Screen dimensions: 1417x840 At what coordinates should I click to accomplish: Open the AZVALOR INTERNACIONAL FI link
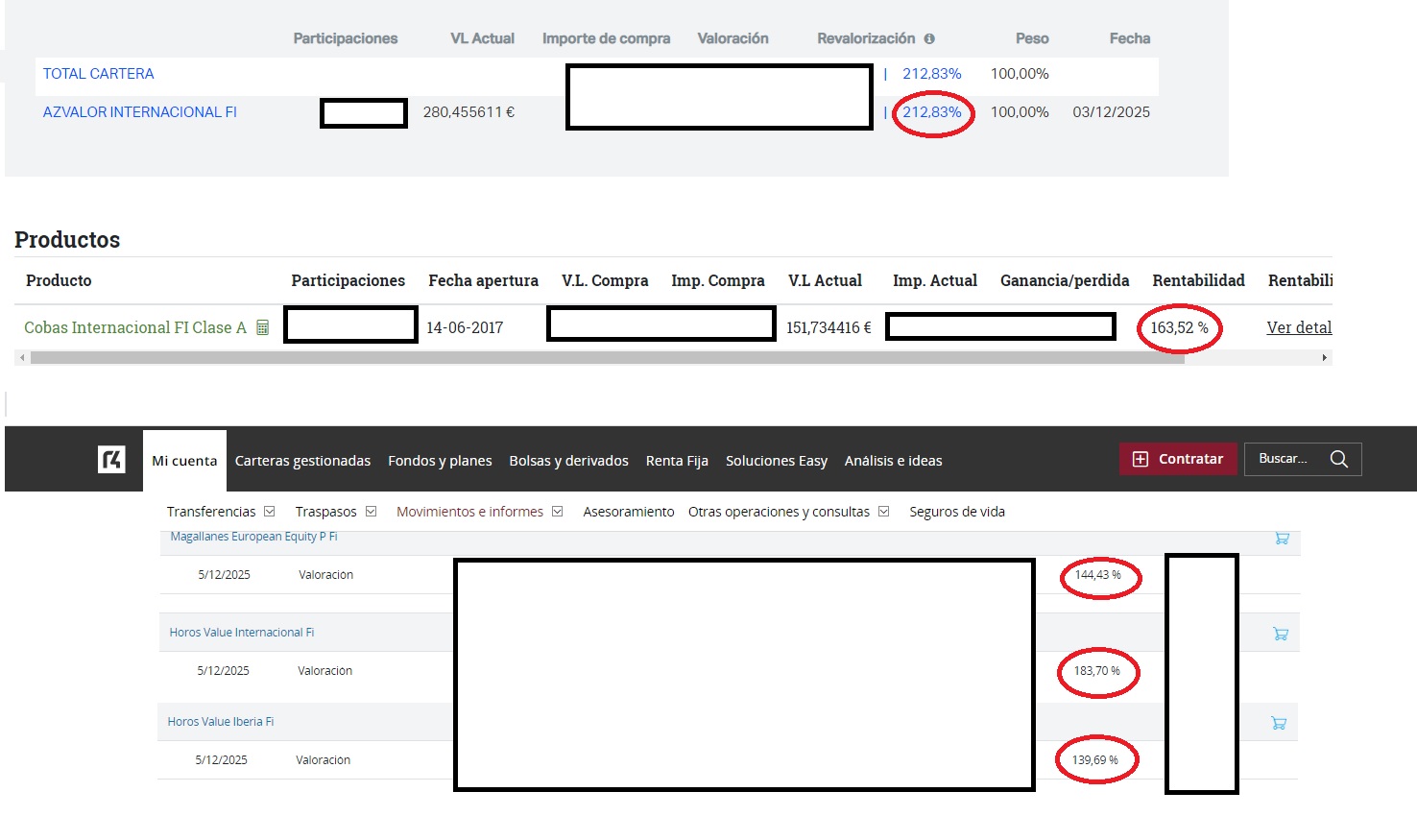click(x=139, y=112)
